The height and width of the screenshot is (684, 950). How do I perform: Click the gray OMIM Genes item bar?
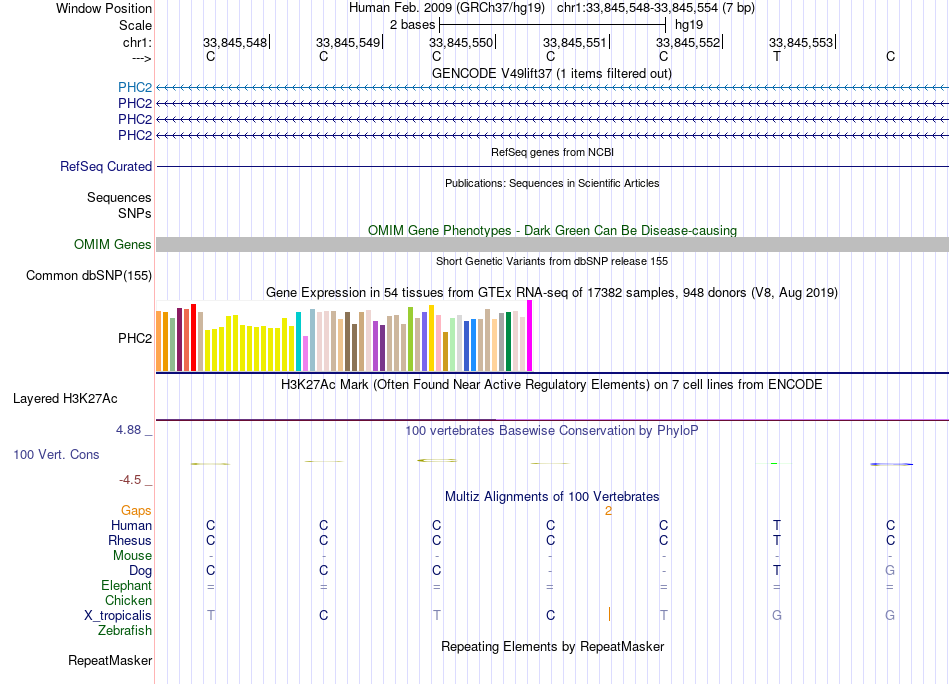552,244
